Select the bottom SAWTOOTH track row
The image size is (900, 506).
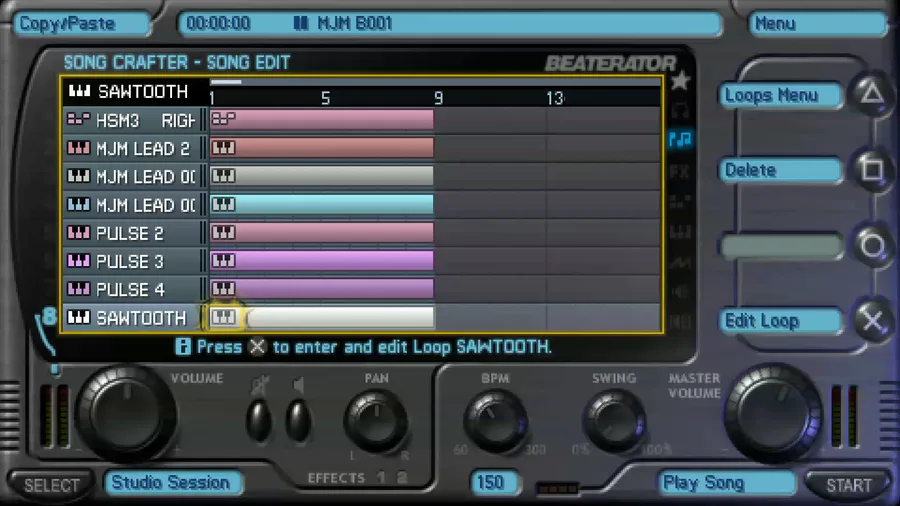coord(133,318)
